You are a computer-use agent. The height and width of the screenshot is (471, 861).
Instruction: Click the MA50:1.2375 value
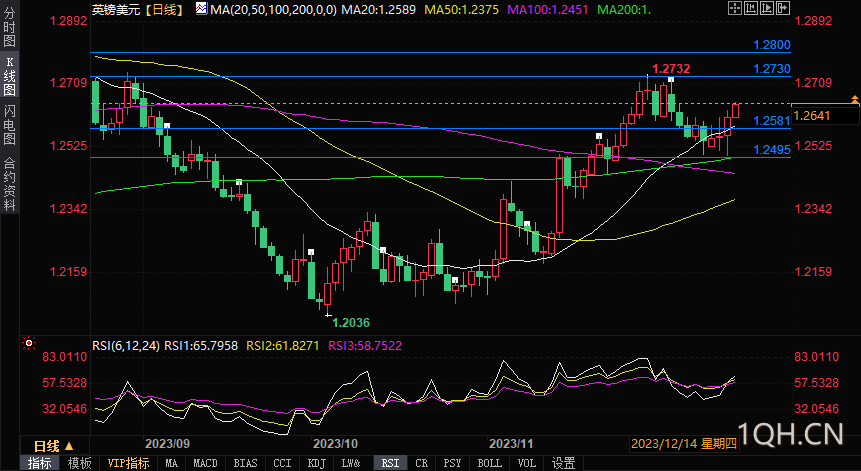[x=462, y=9]
